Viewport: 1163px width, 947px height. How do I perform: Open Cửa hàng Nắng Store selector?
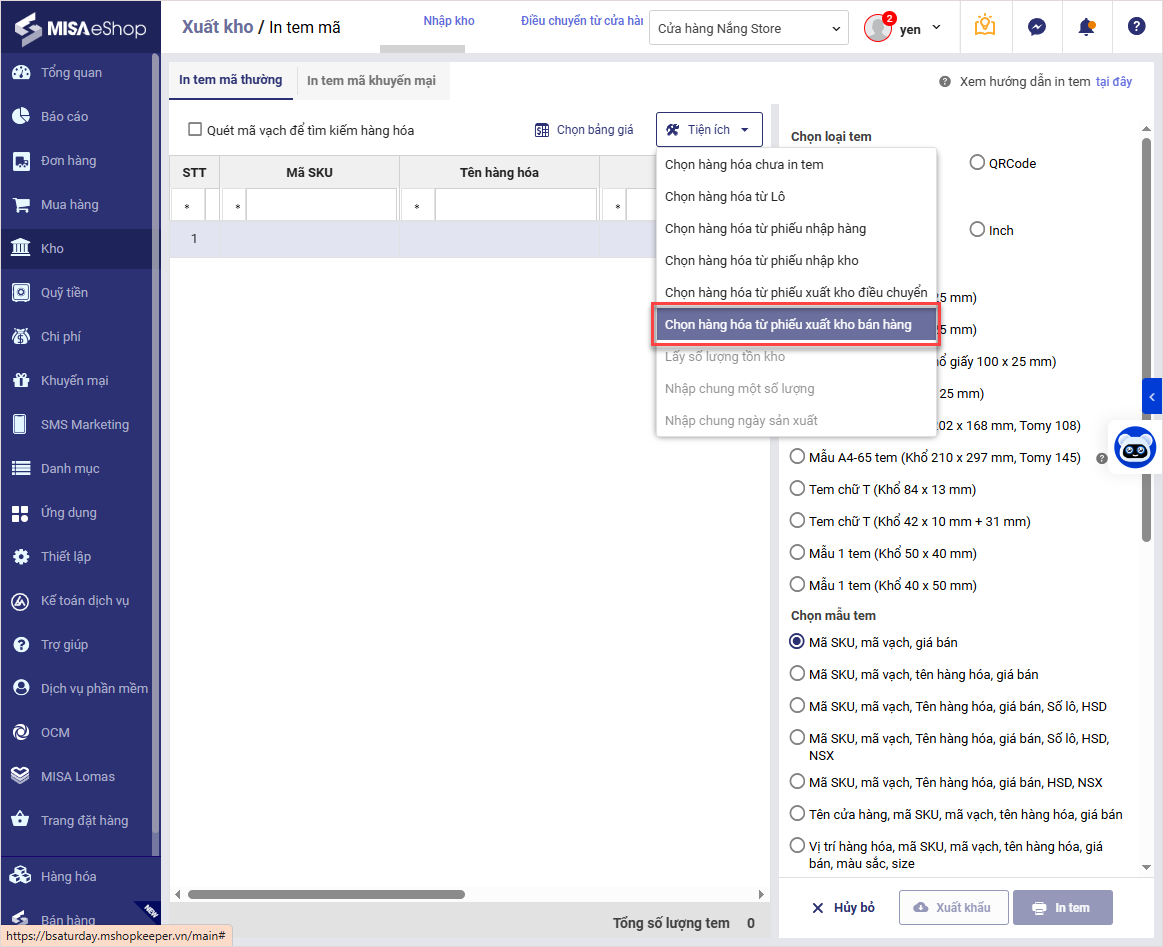pos(748,28)
